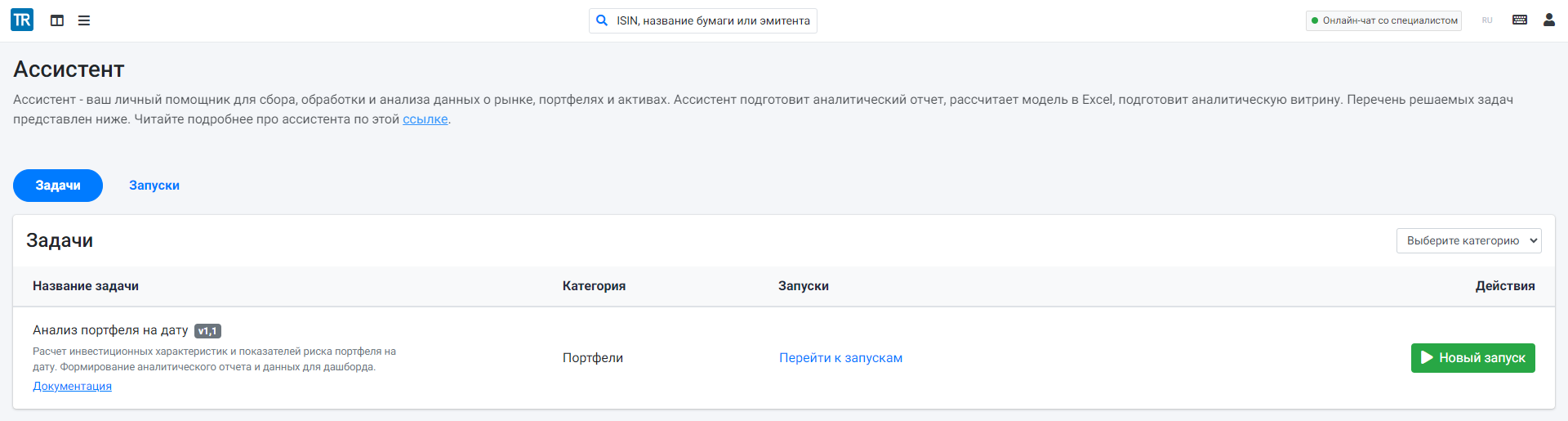Switch language via RU label
Screen dimensions: 1568x421
coord(1487,20)
